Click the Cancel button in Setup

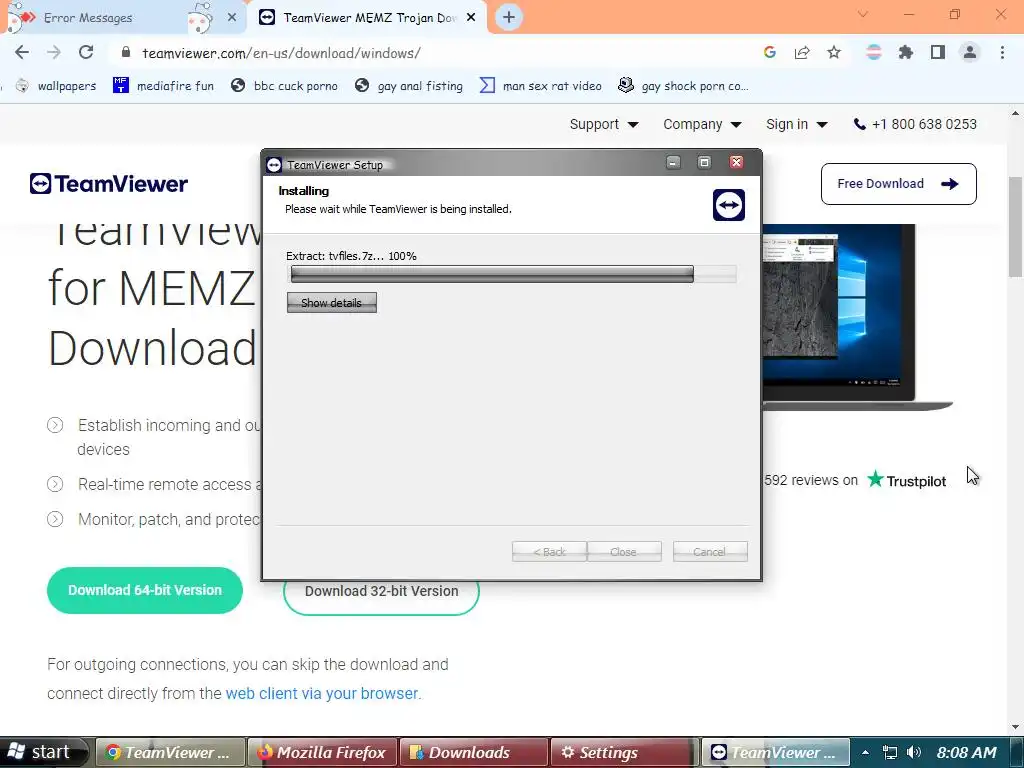[x=710, y=552]
